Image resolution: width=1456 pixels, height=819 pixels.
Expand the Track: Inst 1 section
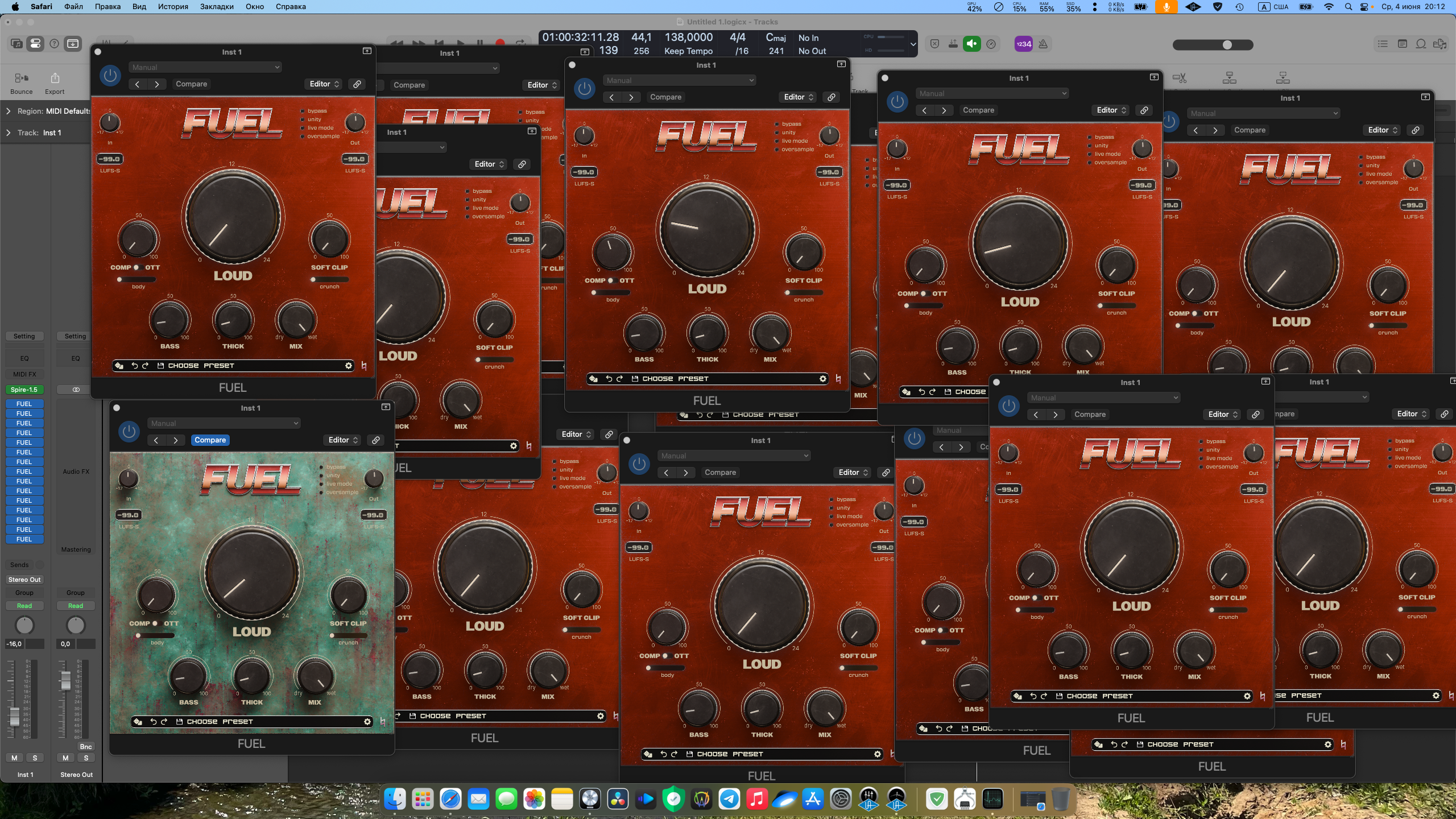(x=9, y=133)
